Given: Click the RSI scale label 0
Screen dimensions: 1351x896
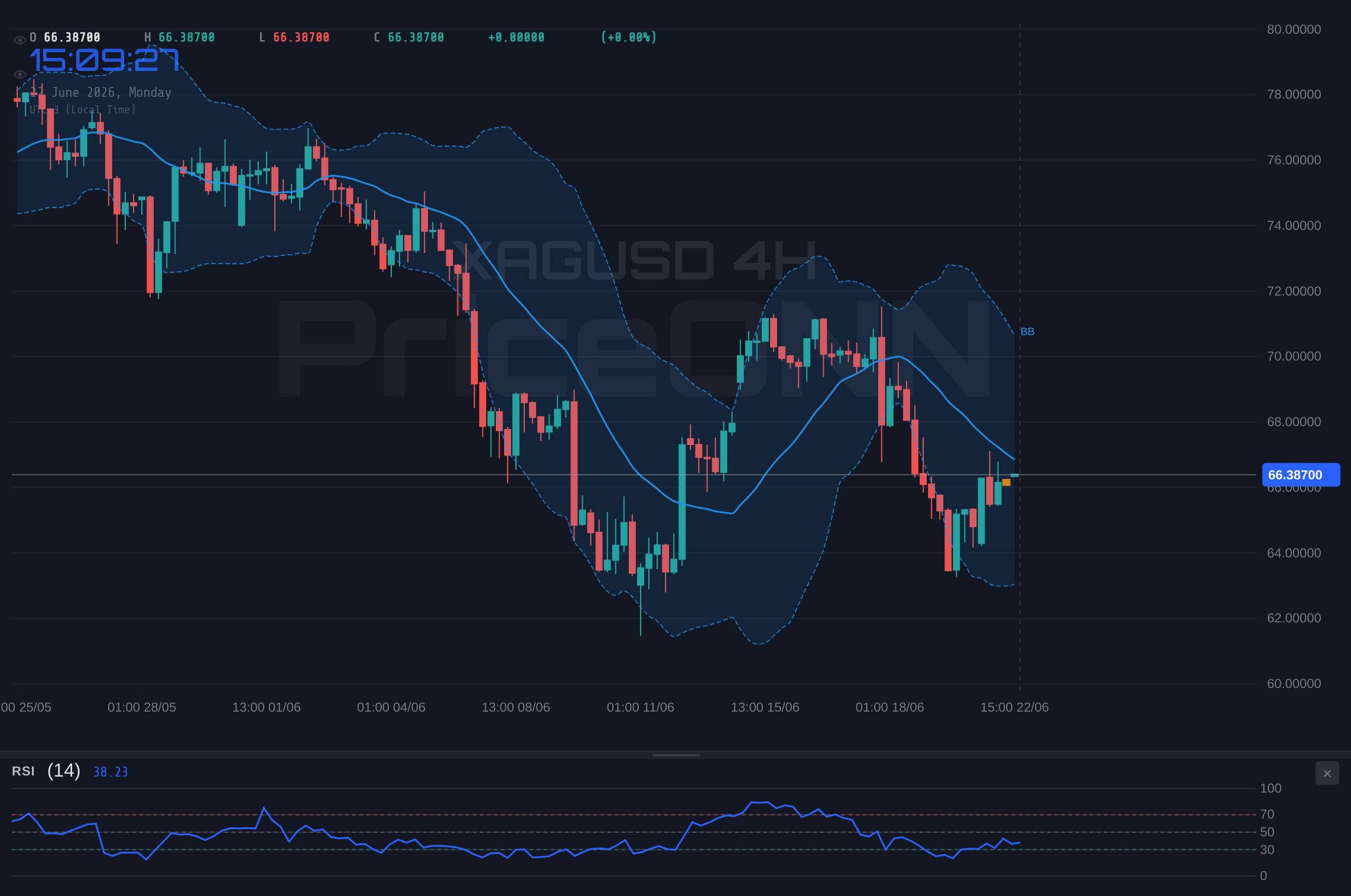Looking at the screenshot, I should click(x=1264, y=876).
